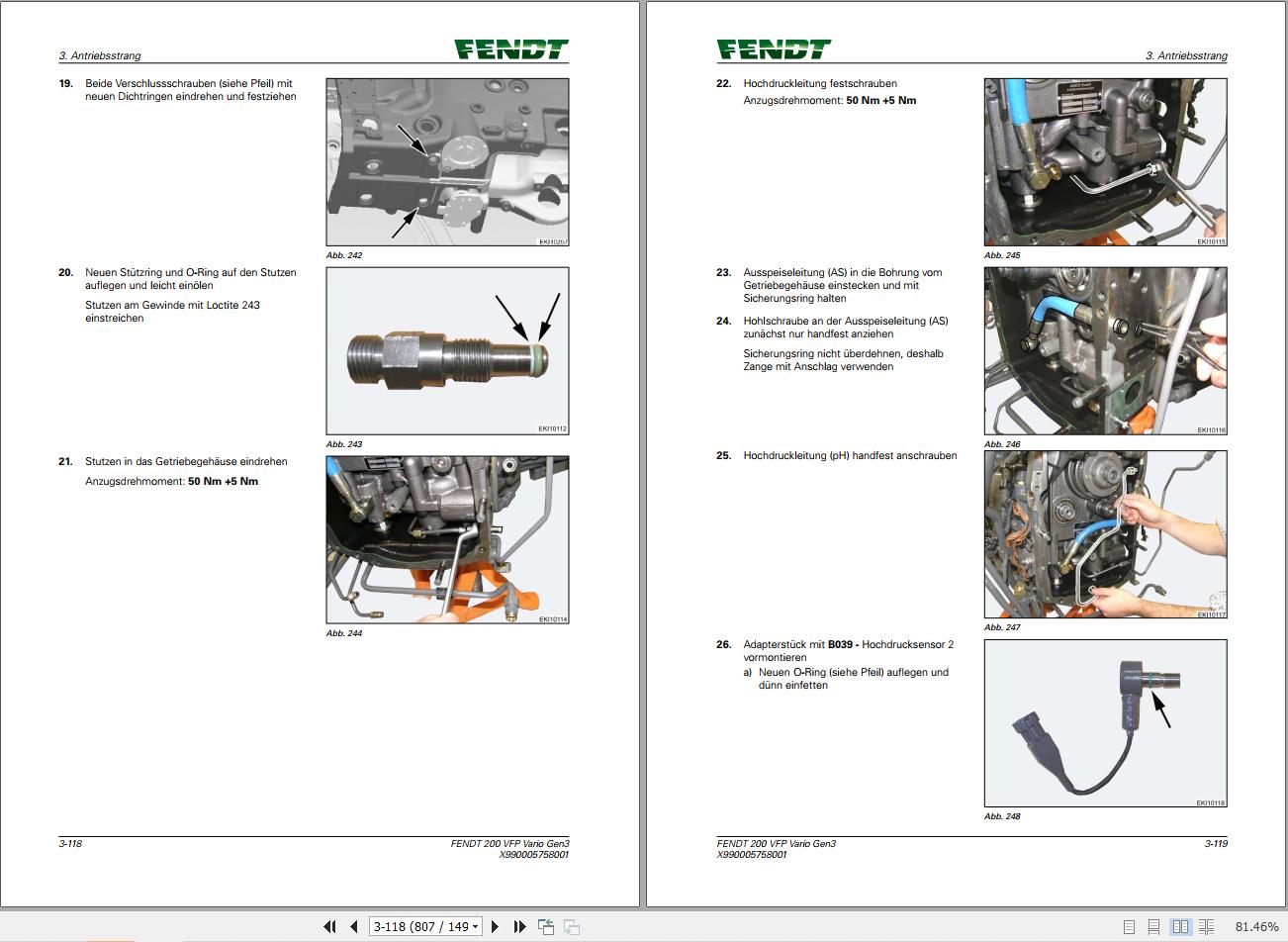Screen dimensions: 1288x942
Task: Open the page number dropdown
Action: click(473, 926)
